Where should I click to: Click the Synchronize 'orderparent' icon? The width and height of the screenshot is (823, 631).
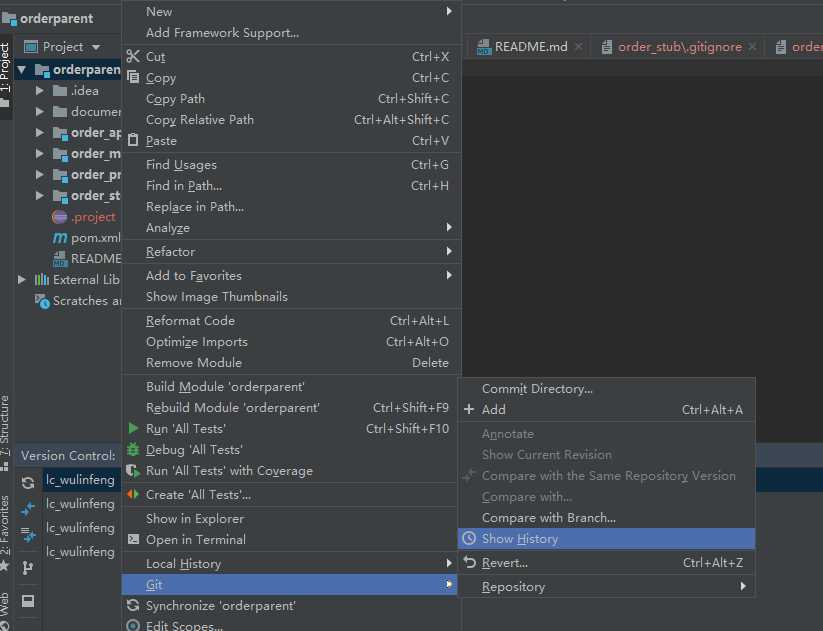[133, 605]
